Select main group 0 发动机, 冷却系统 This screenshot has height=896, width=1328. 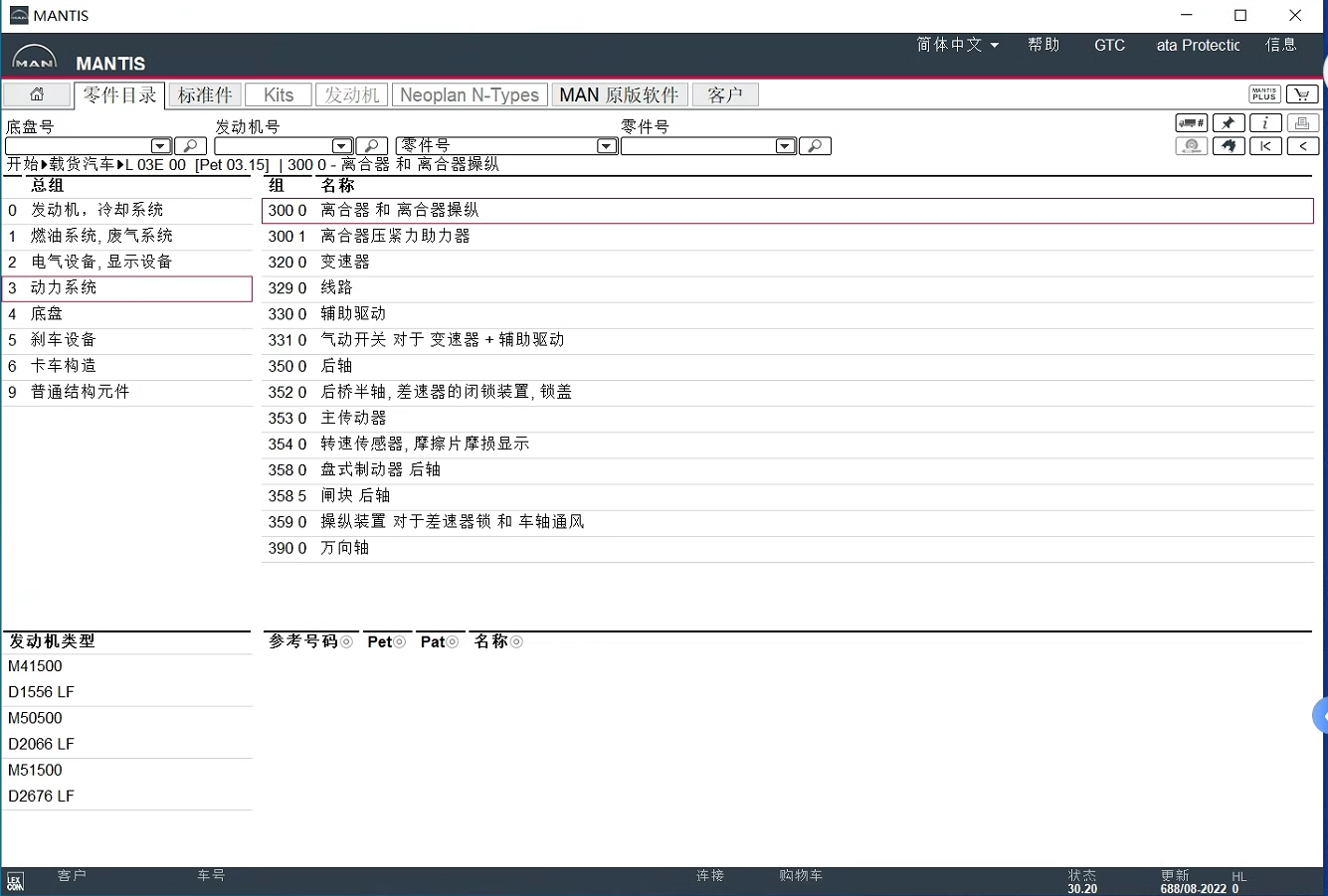click(127, 211)
